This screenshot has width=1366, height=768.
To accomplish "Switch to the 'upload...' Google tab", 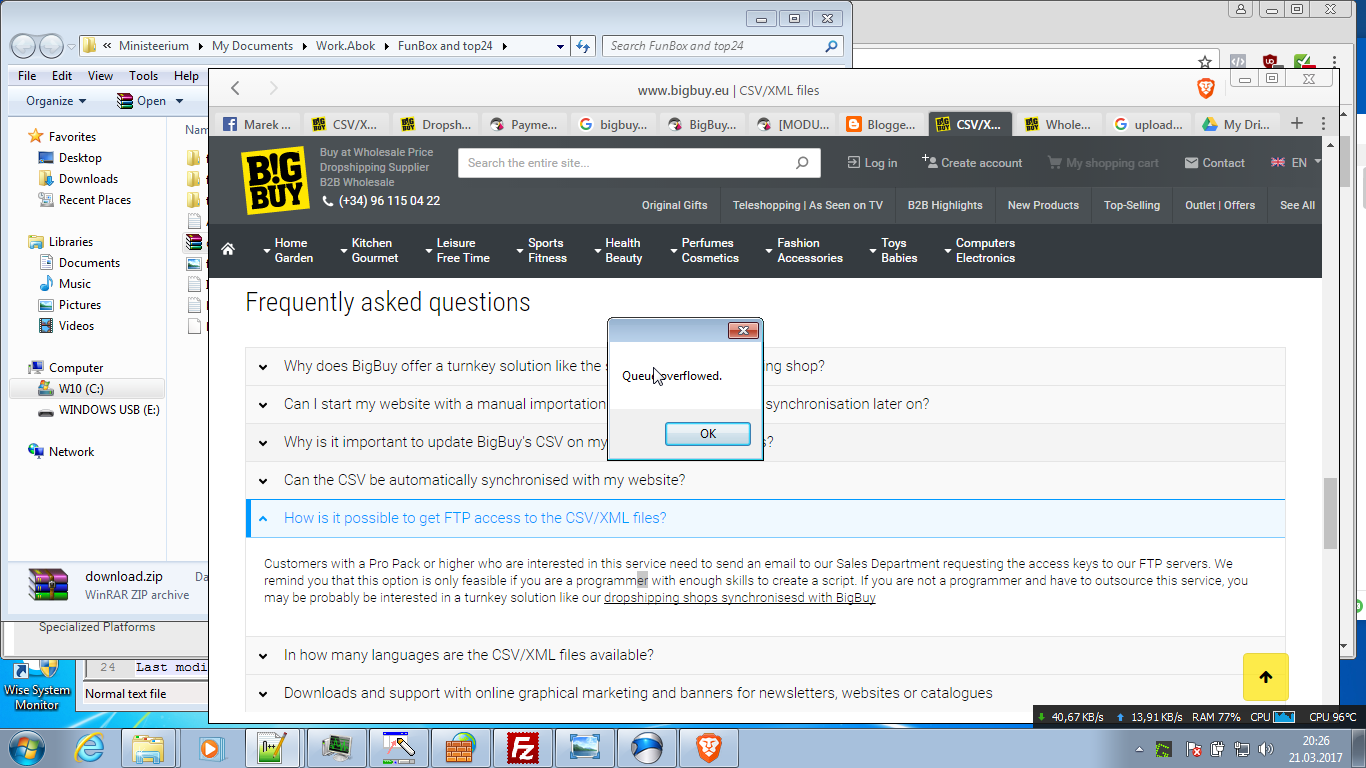I will (x=1148, y=124).
